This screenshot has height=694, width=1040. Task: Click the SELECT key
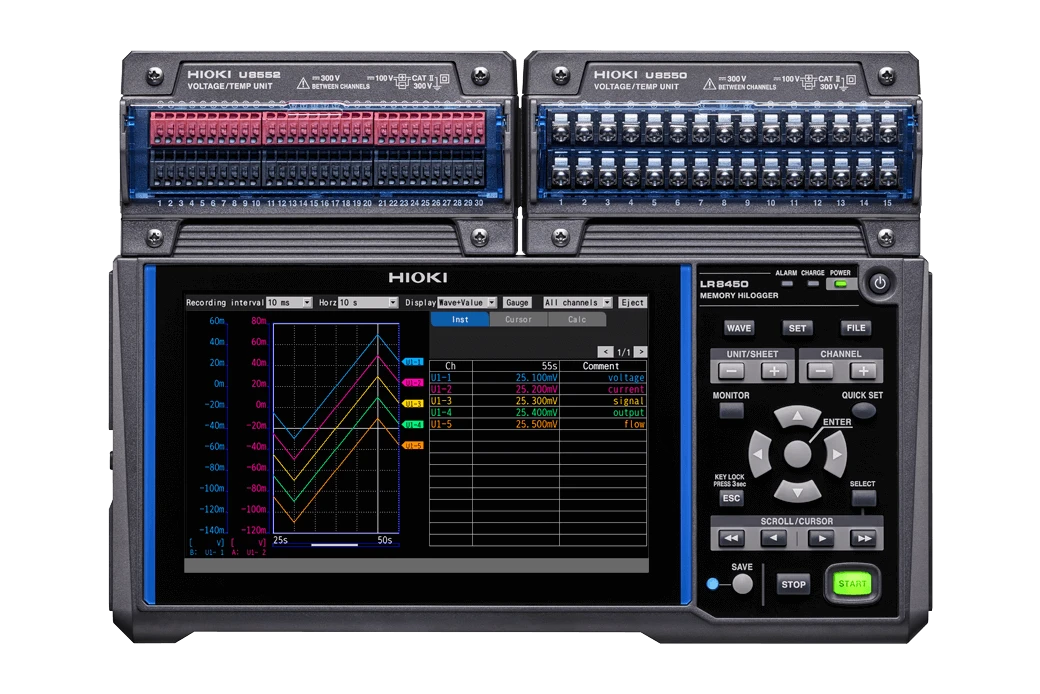(864, 498)
